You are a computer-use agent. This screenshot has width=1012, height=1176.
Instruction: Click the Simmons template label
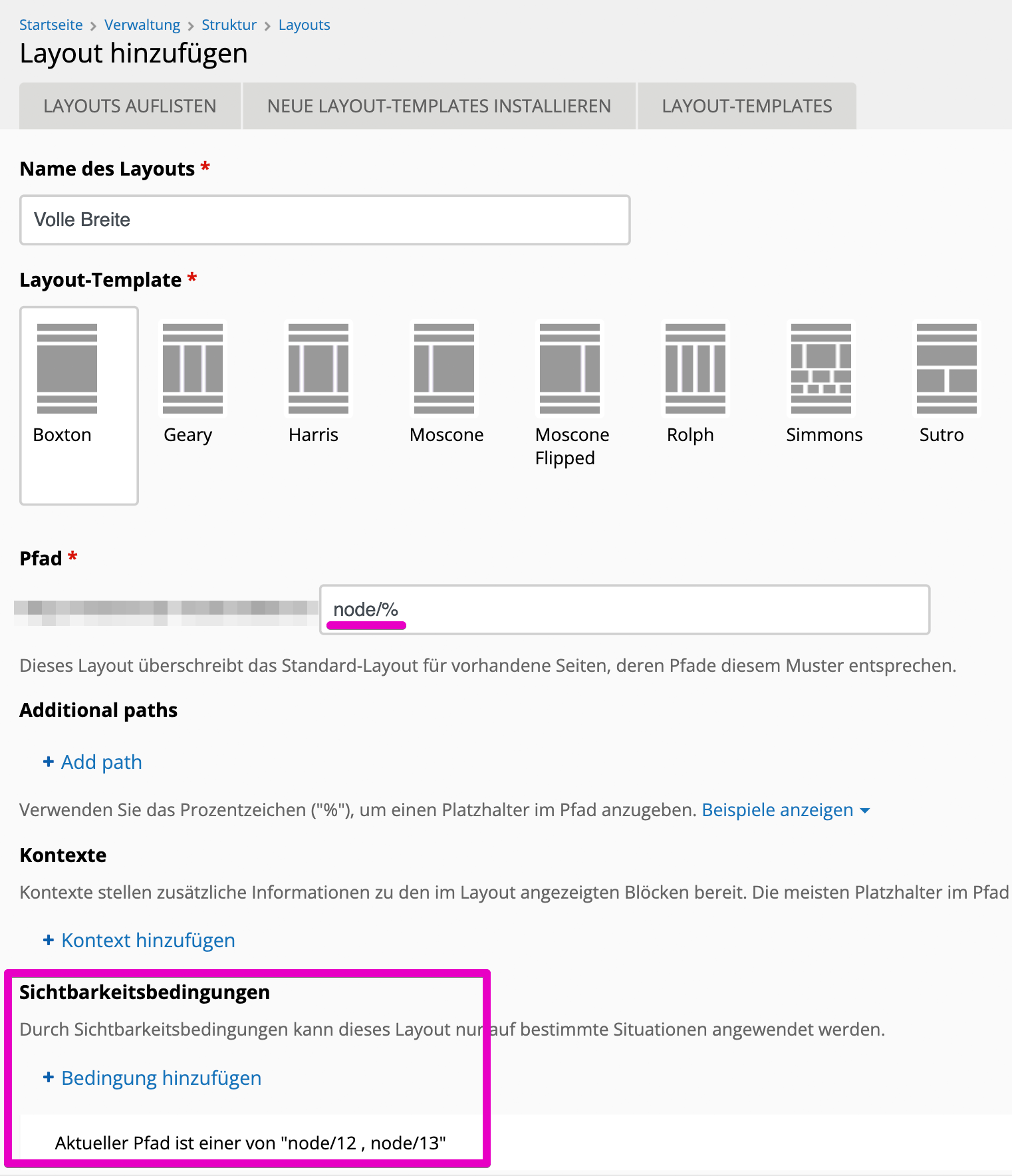pos(824,435)
